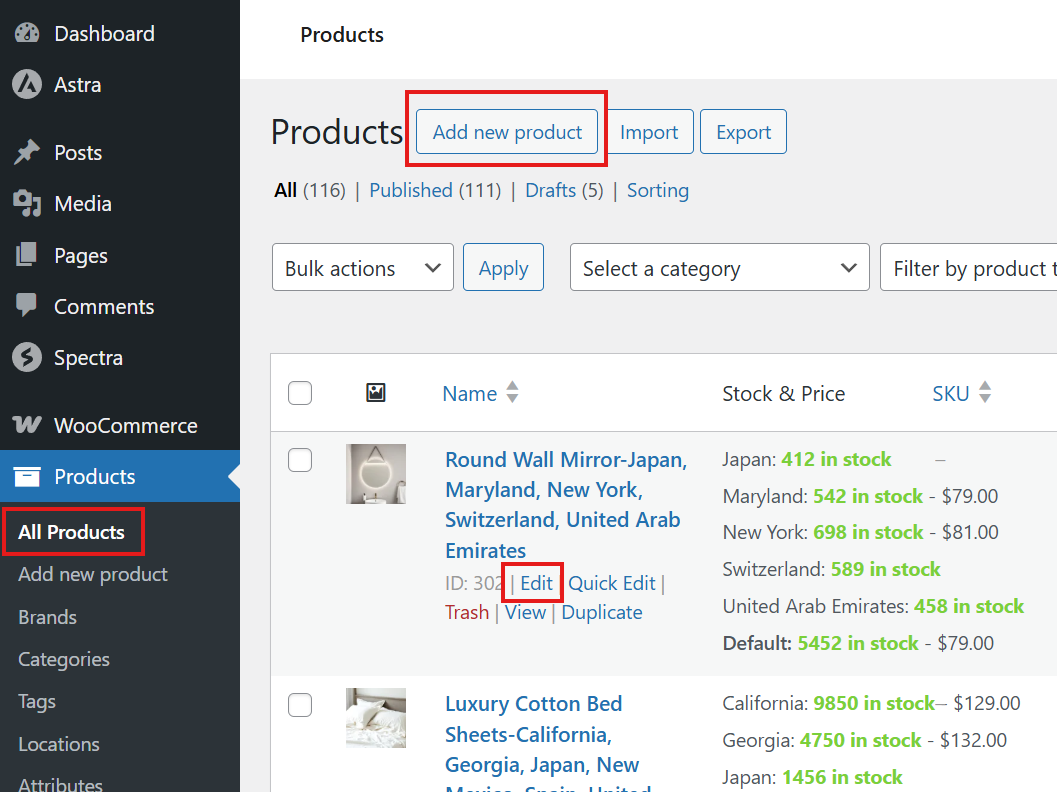This screenshot has width=1057, height=792.
Task: Open the Round Wall Mirror product thumbnail
Action: tap(376, 474)
